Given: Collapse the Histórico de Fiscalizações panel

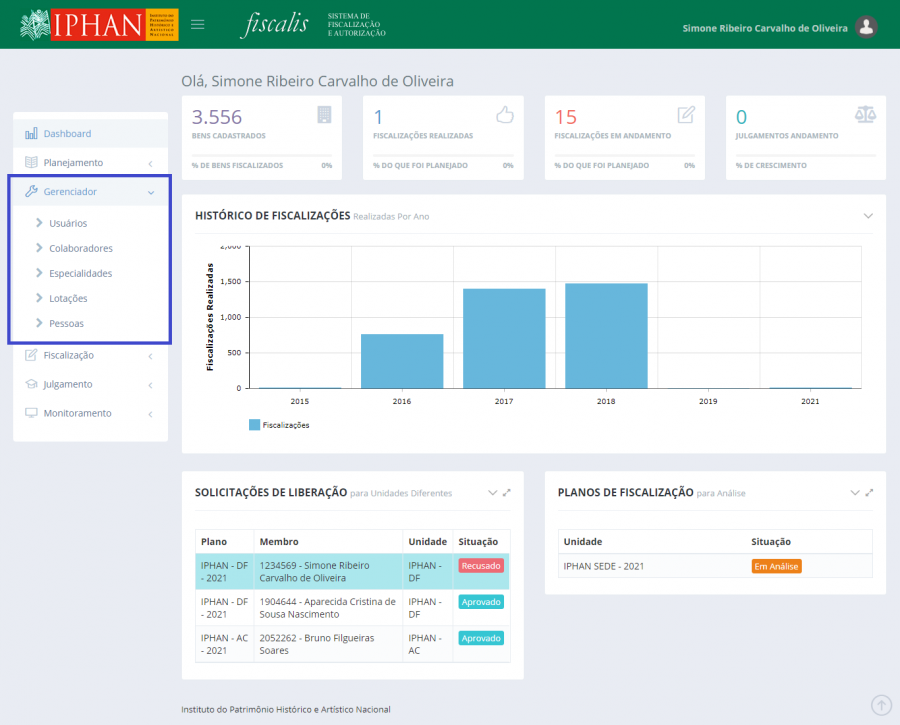Looking at the screenshot, I should pyautogui.click(x=868, y=216).
